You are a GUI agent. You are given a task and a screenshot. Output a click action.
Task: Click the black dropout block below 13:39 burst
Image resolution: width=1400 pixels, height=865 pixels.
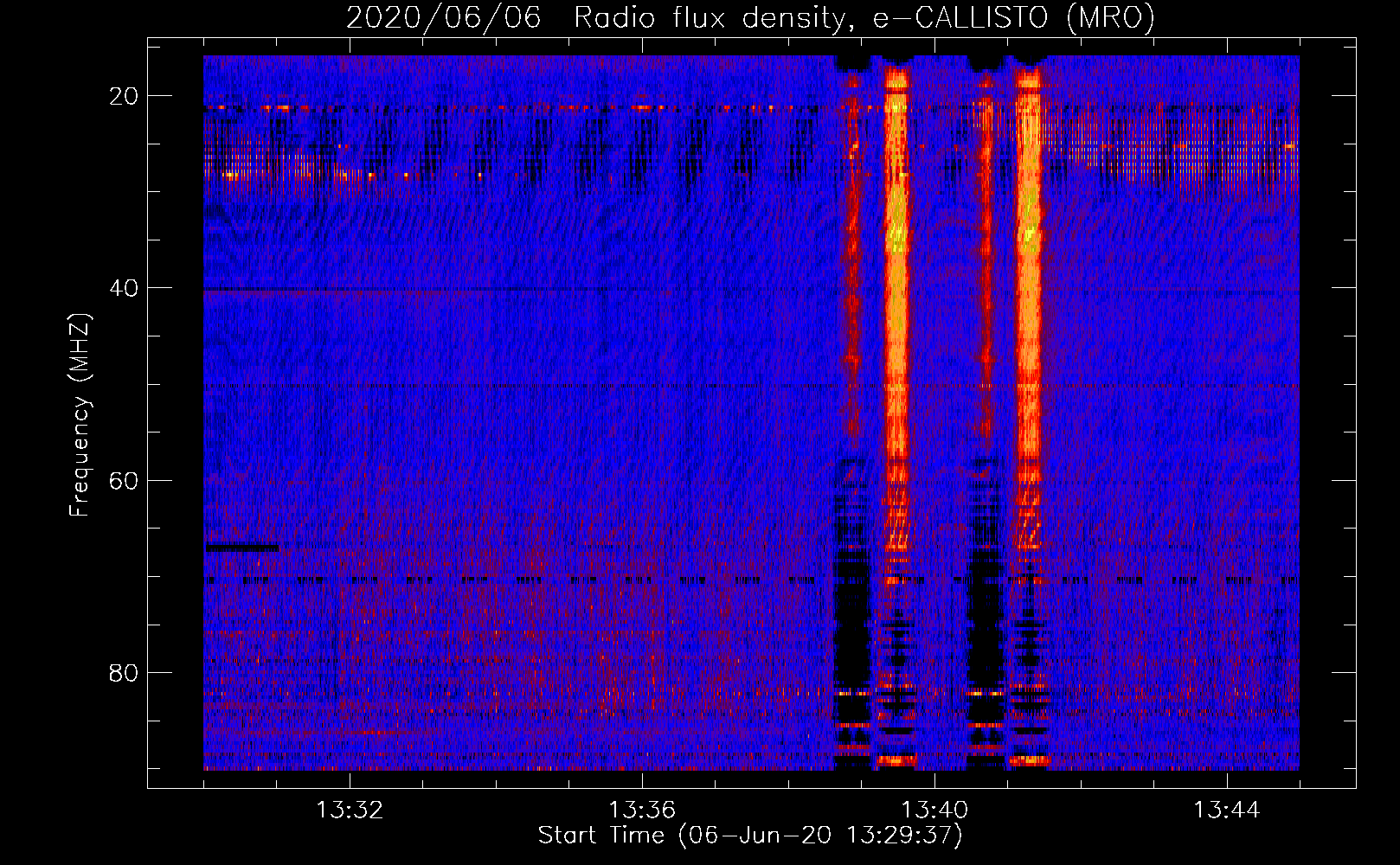pos(852,614)
